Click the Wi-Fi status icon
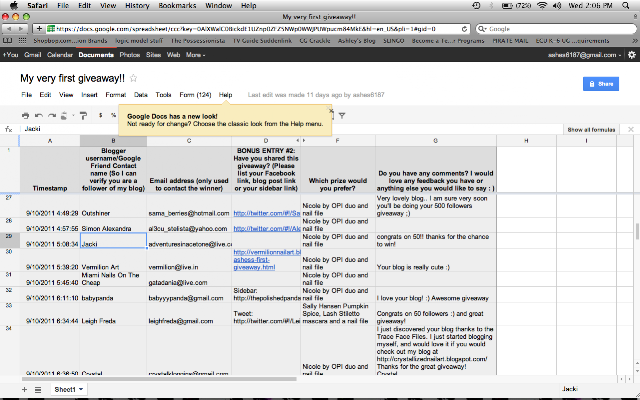Viewport: 640px width, 400px height. pyautogui.click(x=542, y=6)
